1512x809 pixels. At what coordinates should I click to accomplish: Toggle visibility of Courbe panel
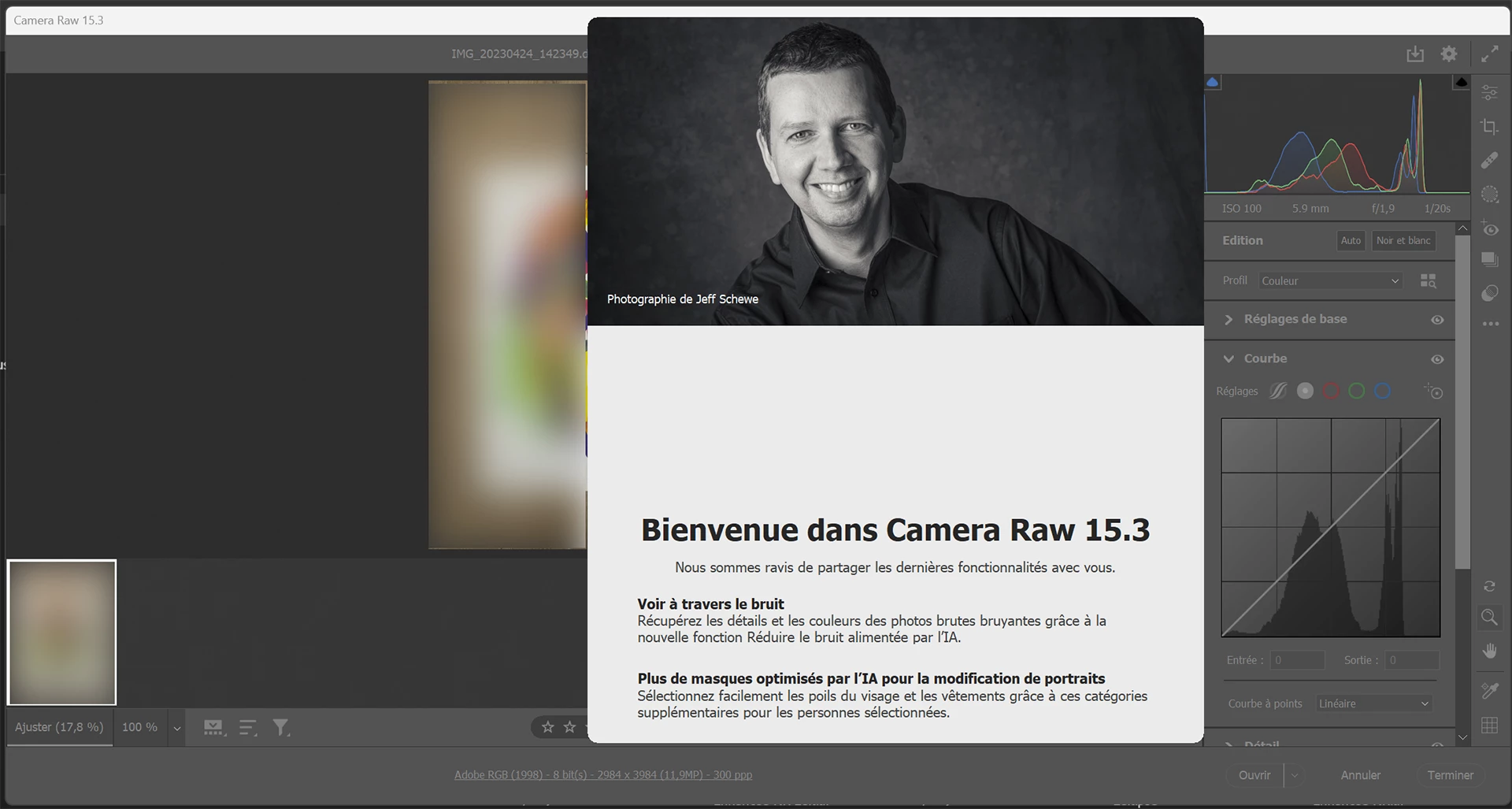pos(1437,359)
